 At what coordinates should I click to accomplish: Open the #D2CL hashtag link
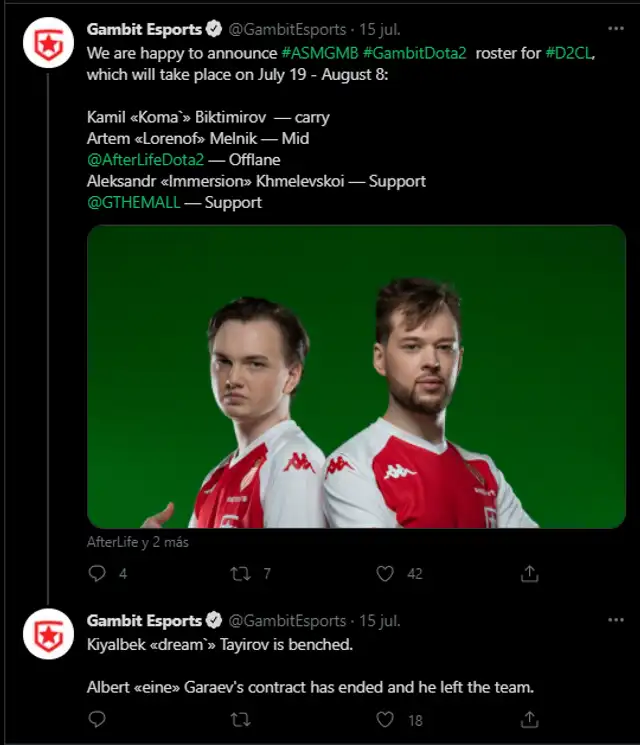(569, 53)
